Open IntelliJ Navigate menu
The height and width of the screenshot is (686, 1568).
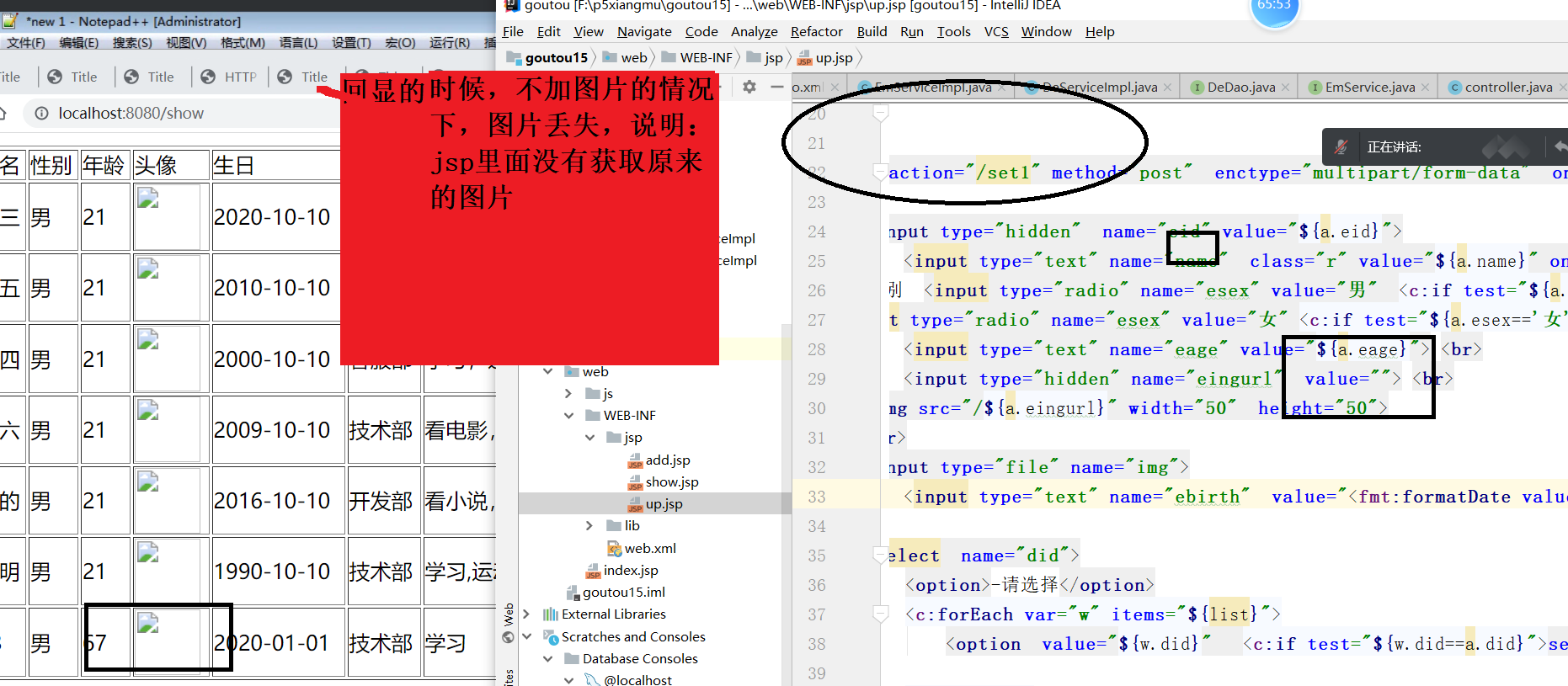pyautogui.click(x=644, y=32)
